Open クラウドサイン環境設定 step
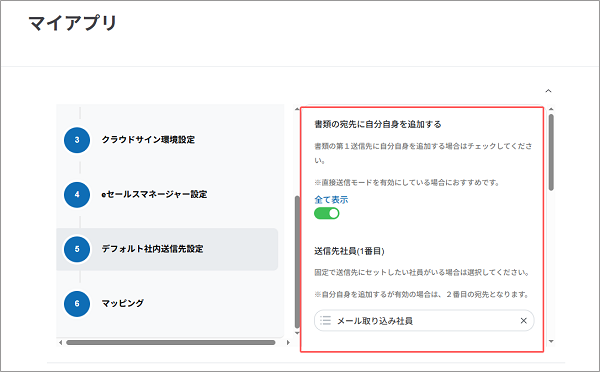The height and width of the screenshot is (372, 600). point(148,140)
